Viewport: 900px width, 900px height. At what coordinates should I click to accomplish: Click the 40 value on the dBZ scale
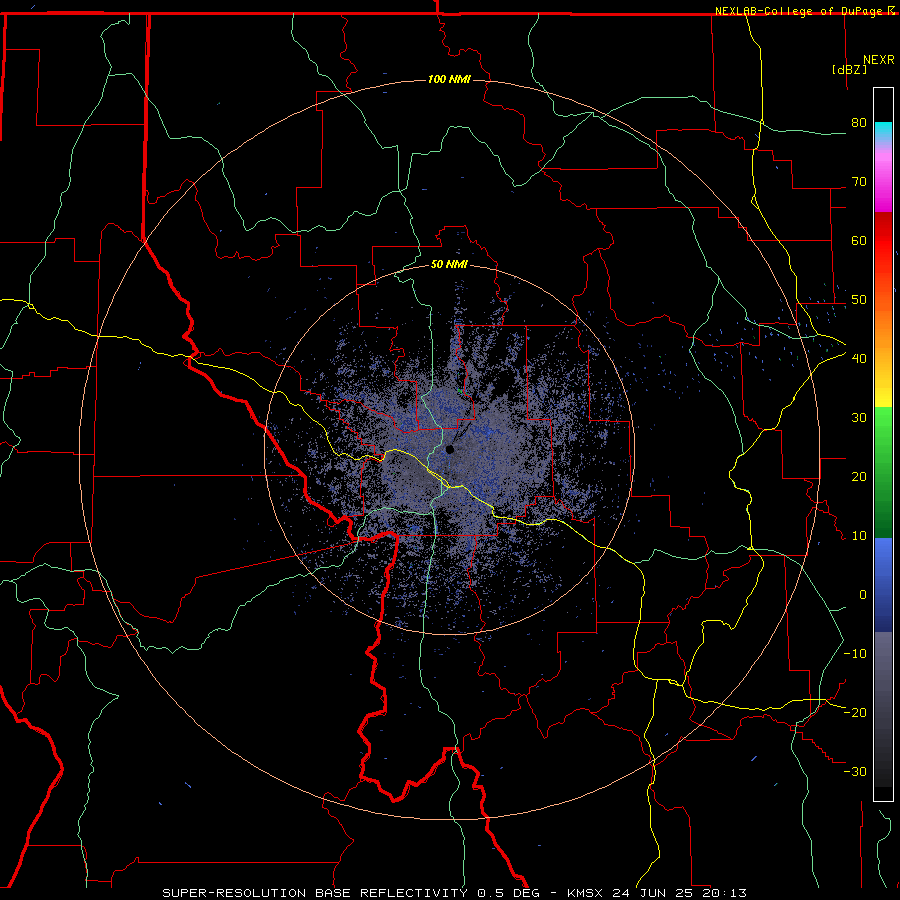pos(859,358)
